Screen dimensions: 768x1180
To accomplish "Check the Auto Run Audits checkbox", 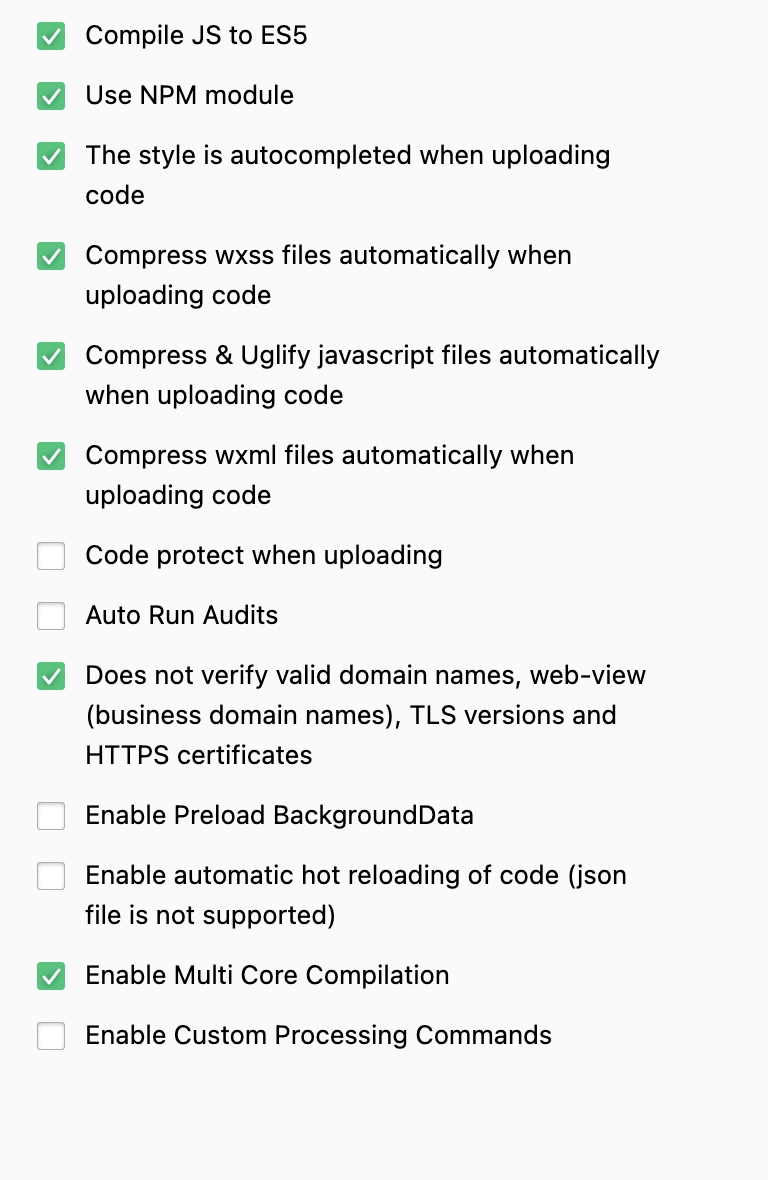I will [51, 616].
